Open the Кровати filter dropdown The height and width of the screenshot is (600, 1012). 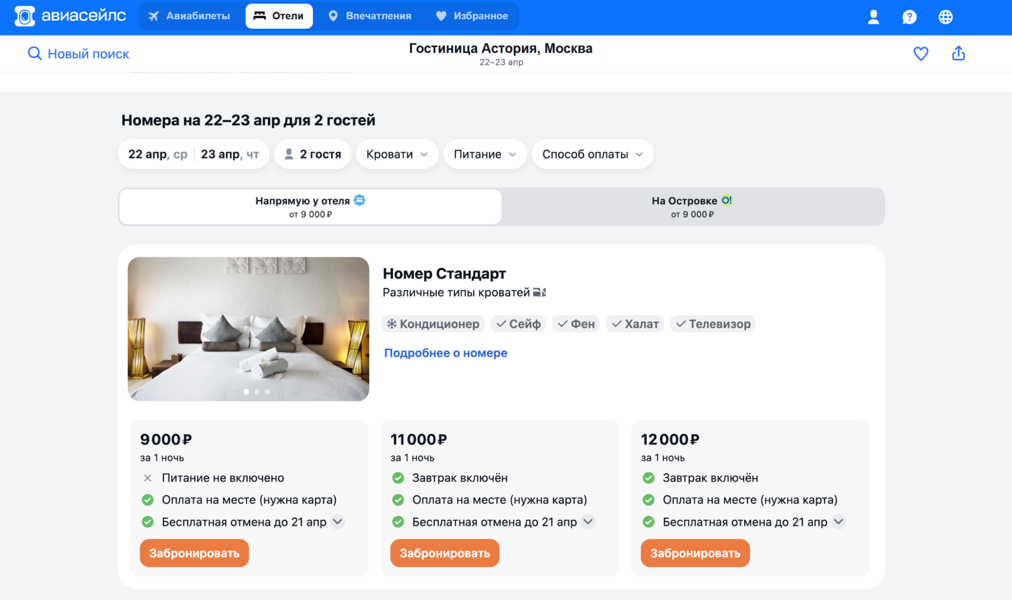tap(397, 154)
